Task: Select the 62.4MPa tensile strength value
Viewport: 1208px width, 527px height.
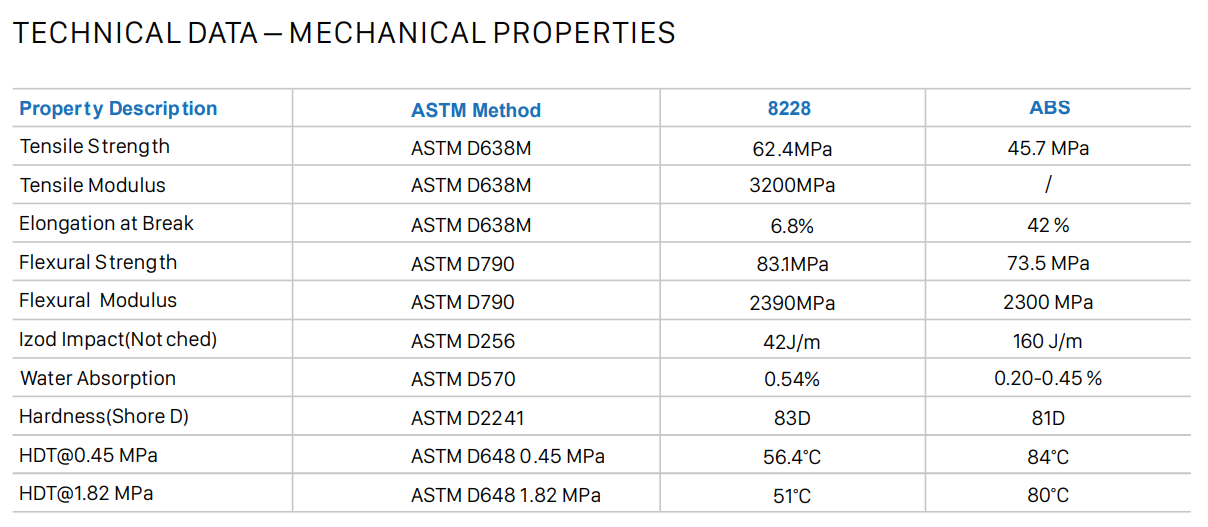Action: pos(792,149)
